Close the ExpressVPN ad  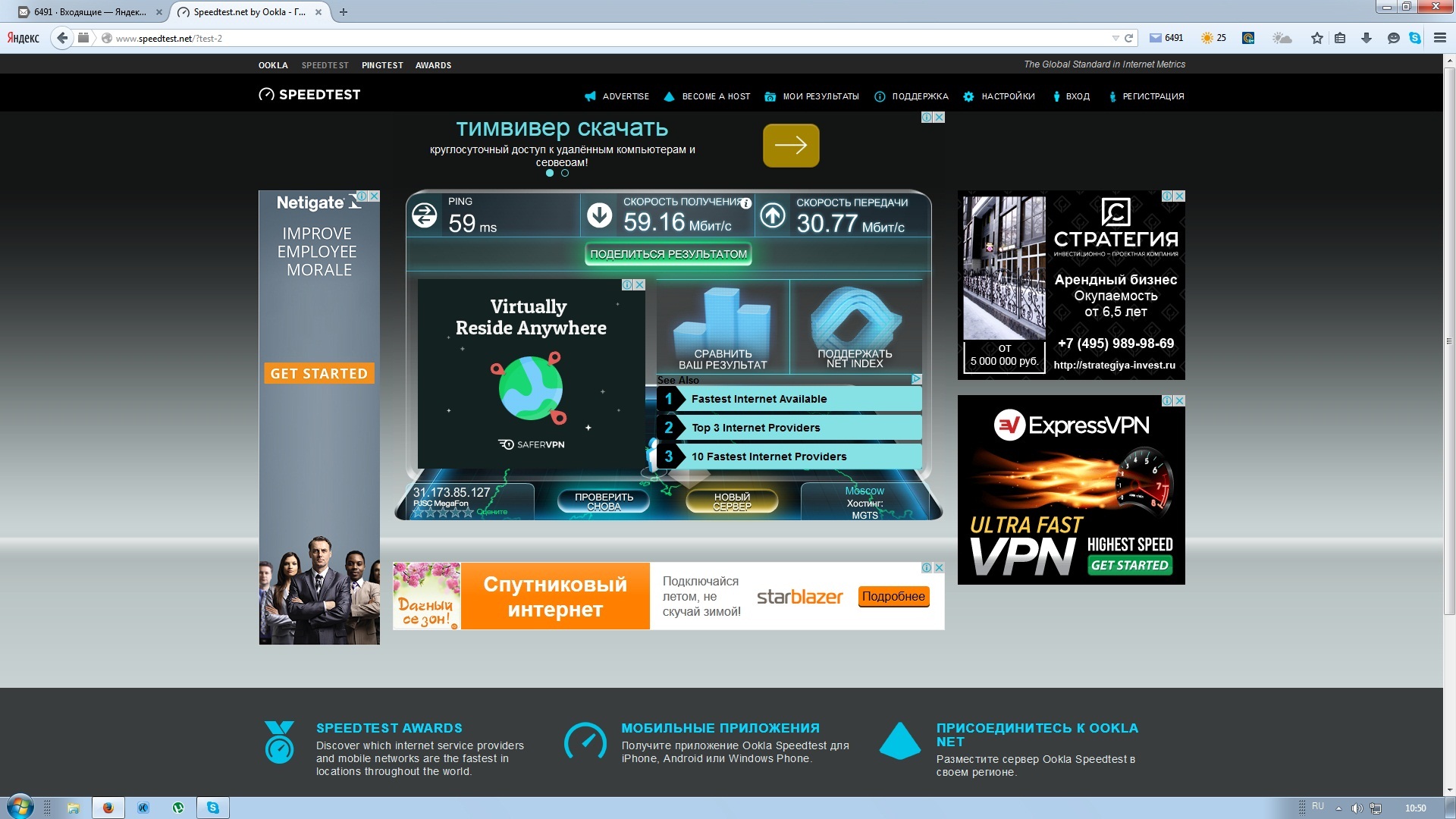[1179, 400]
